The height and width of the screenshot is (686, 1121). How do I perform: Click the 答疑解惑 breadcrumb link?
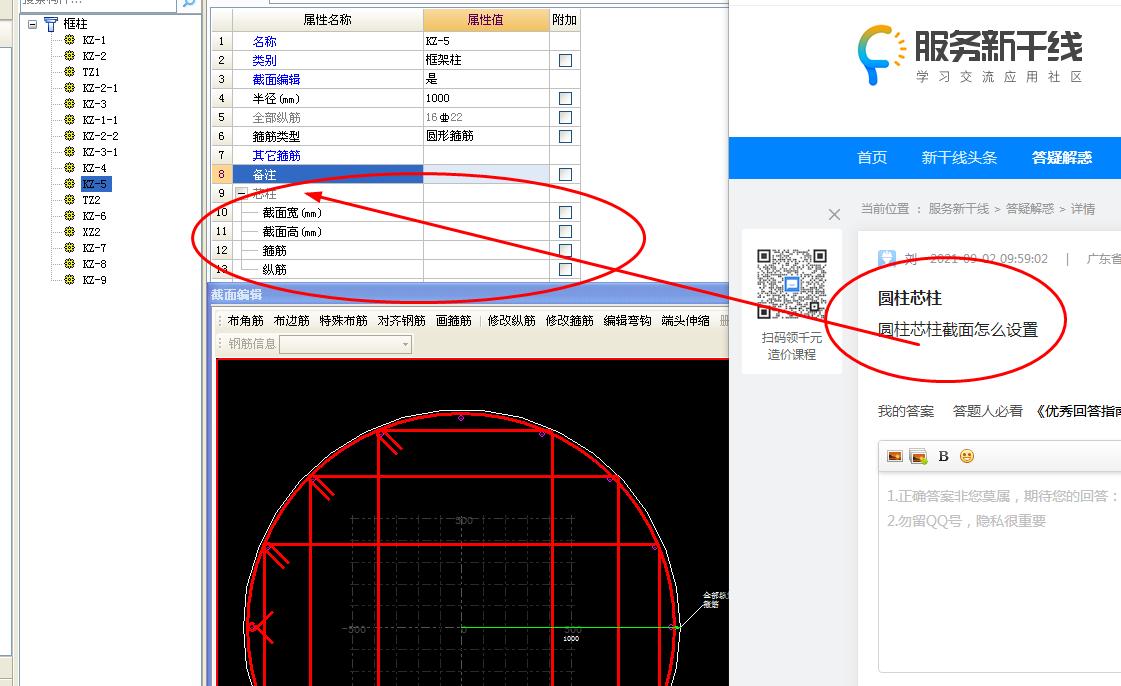click(1029, 209)
